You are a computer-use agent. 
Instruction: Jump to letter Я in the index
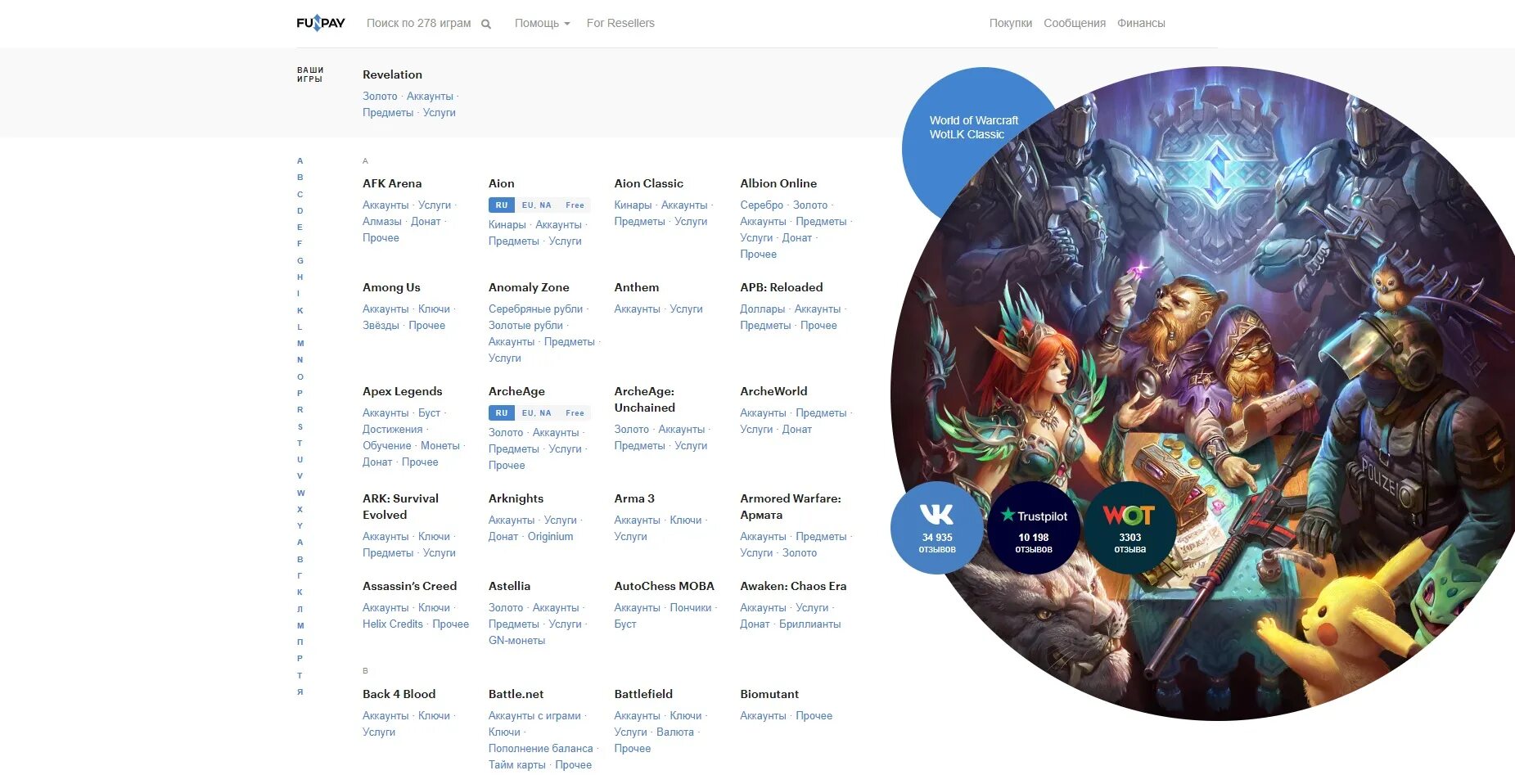pos(300,692)
